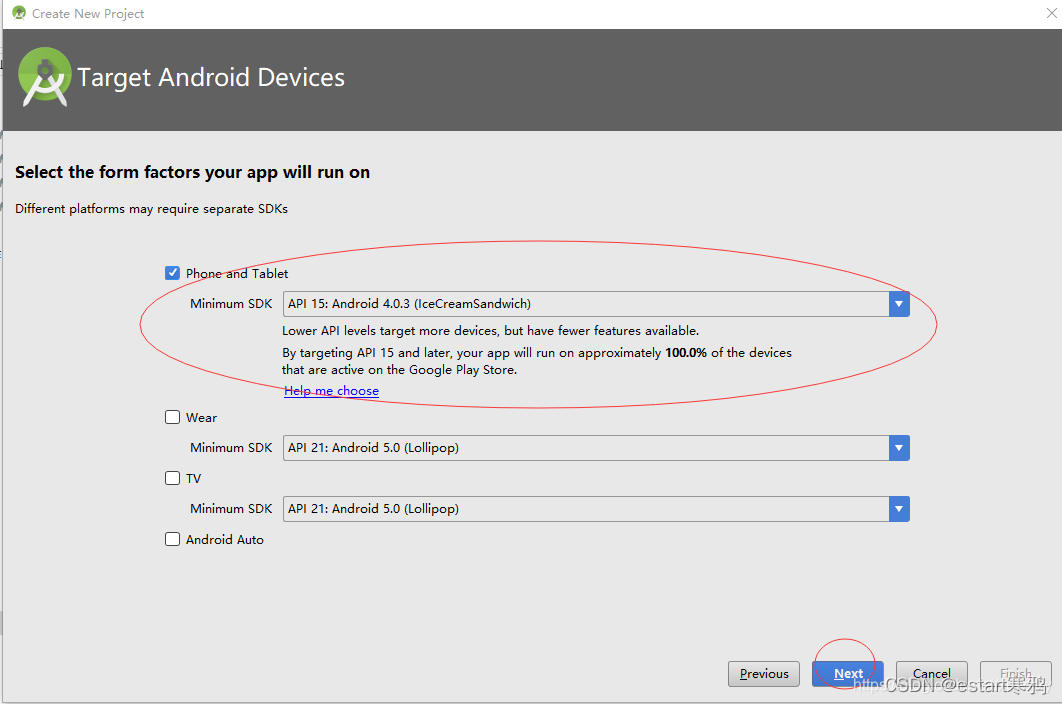The height and width of the screenshot is (704, 1062).
Task: Cancel the new project wizard
Action: [x=931, y=674]
